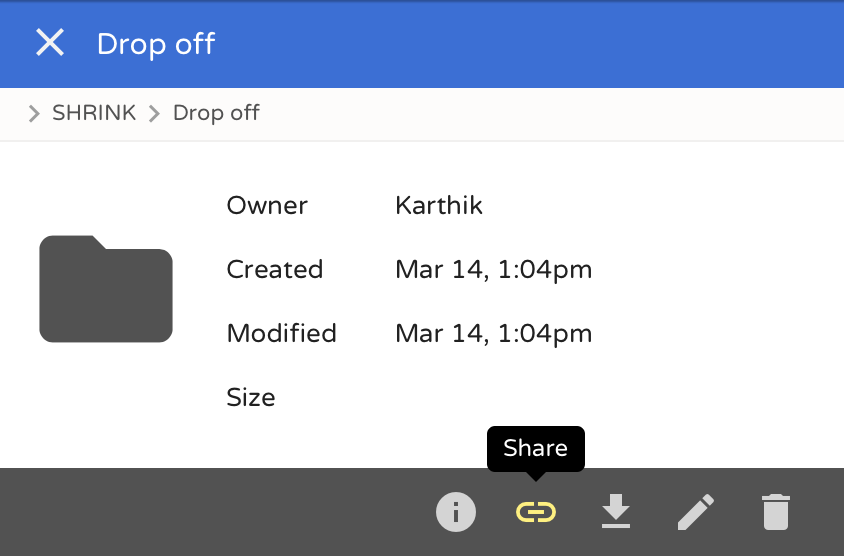Click the owner name Karthik
Viewport: 844px width, 558px height.
(x=439, y=206)
